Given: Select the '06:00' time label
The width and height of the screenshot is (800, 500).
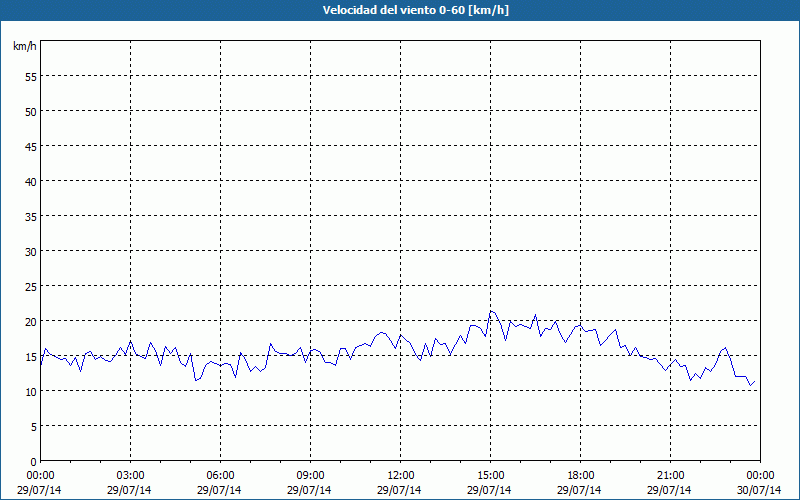Looking at the screenshot, I should [220, 476].
